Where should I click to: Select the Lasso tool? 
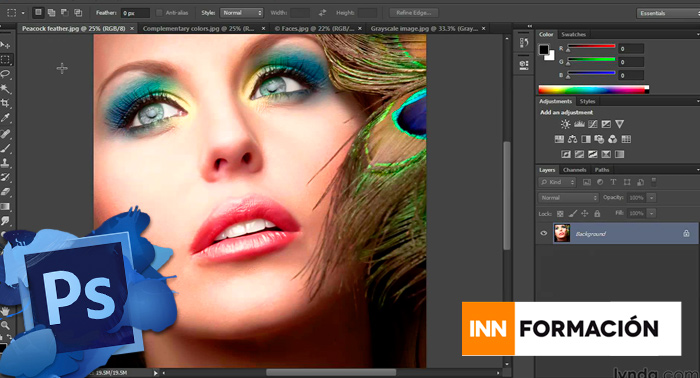pos(5,74)
